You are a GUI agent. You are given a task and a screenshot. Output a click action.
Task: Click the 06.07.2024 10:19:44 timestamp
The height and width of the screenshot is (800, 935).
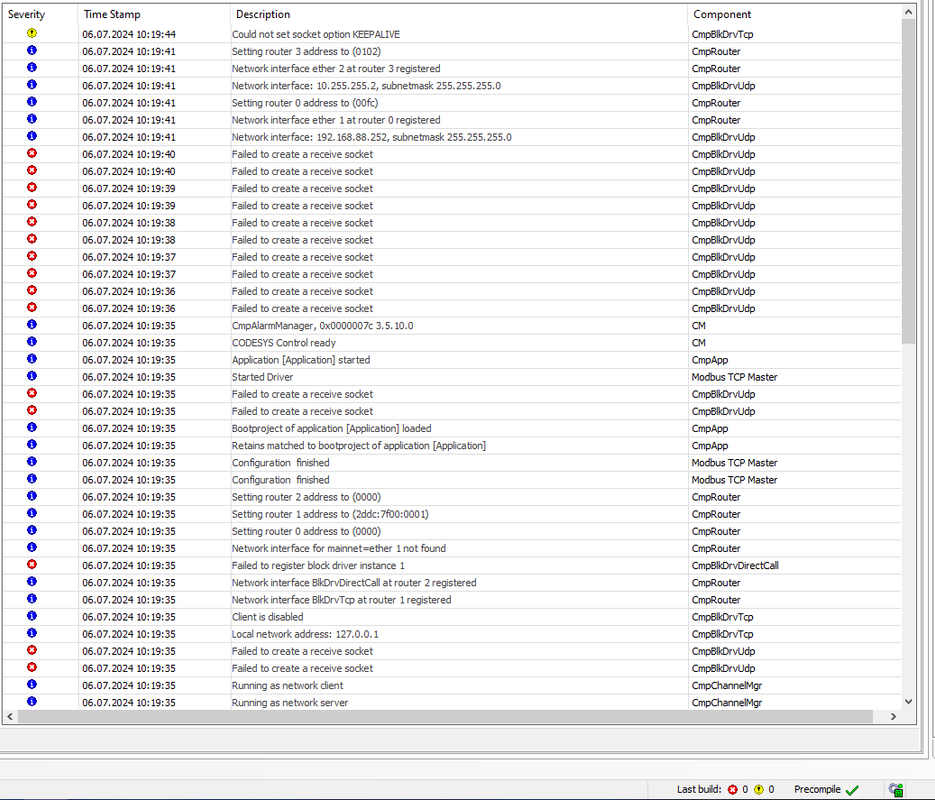129,35
